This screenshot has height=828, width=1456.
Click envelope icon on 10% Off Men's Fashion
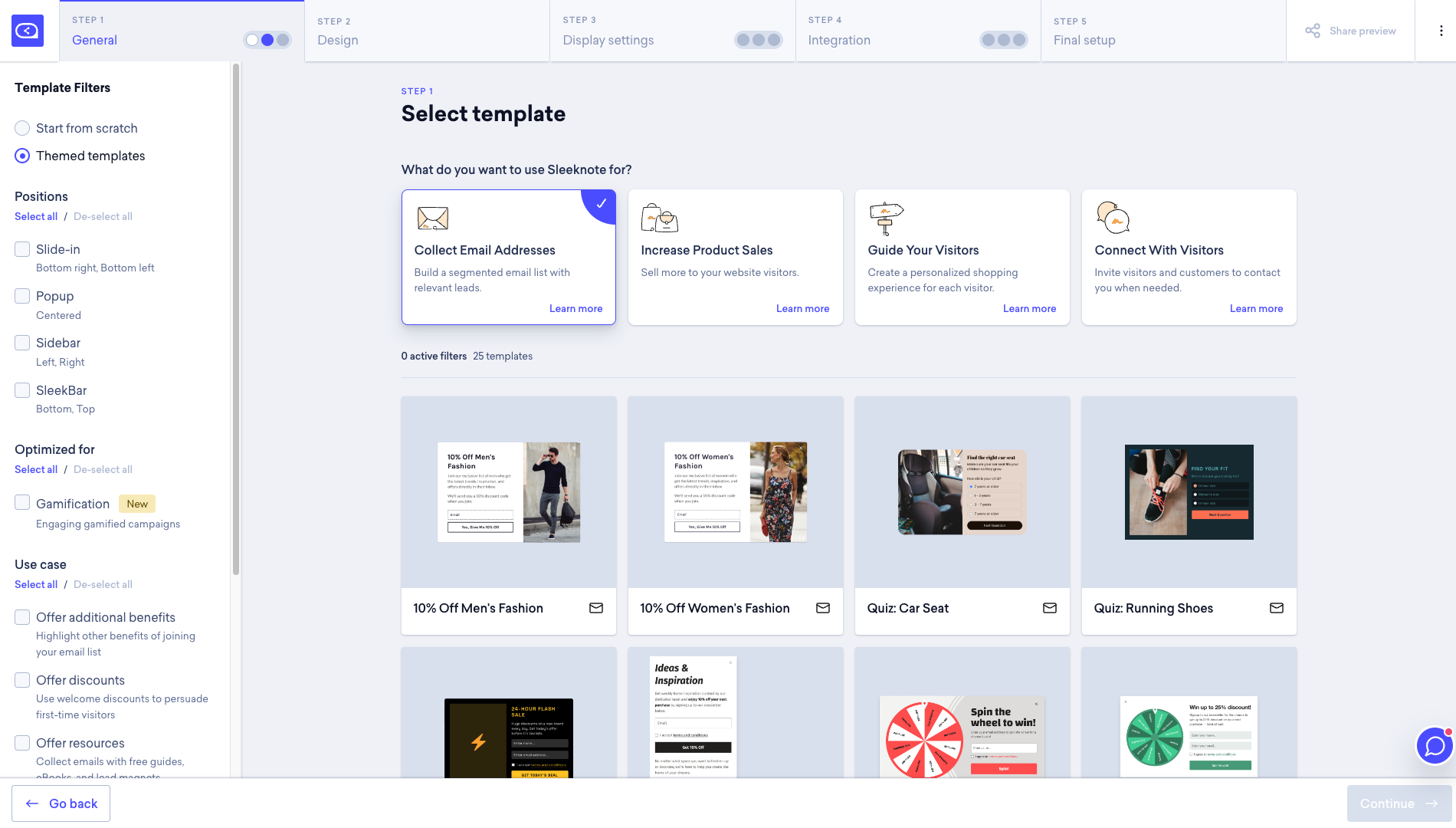[x=595, y=608]
